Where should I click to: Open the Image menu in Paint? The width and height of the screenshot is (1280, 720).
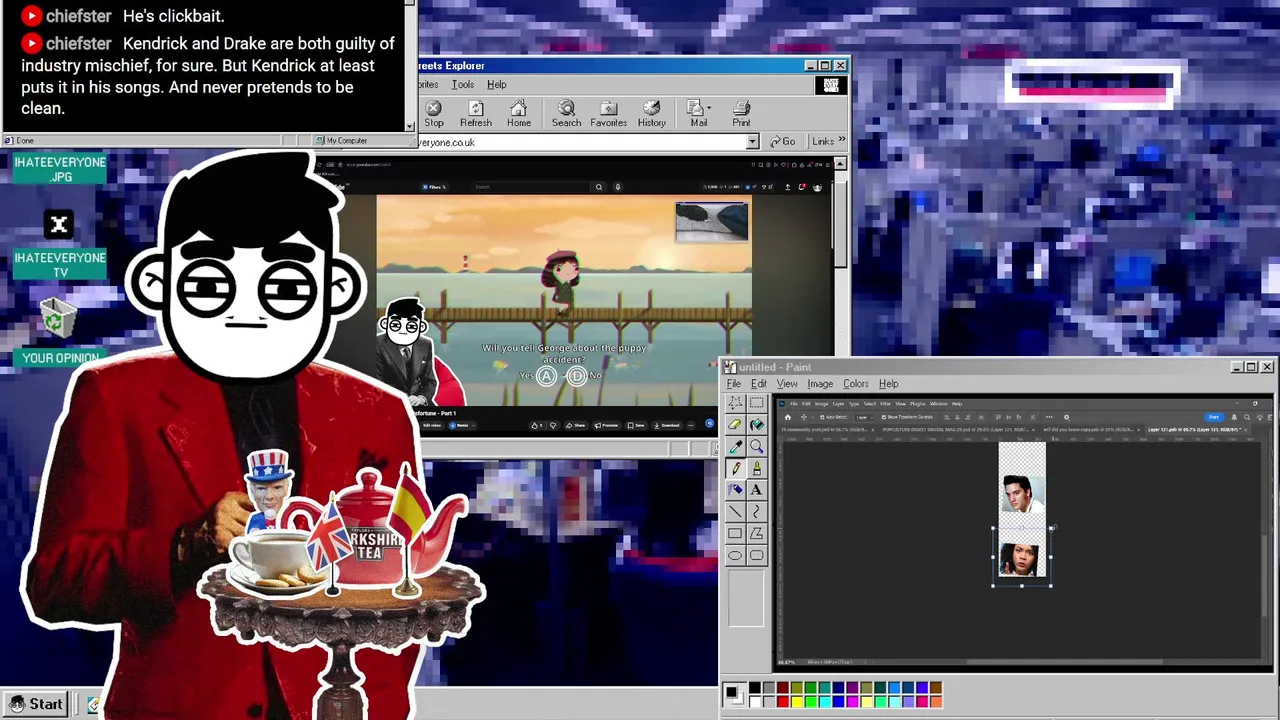click(820, 384)
